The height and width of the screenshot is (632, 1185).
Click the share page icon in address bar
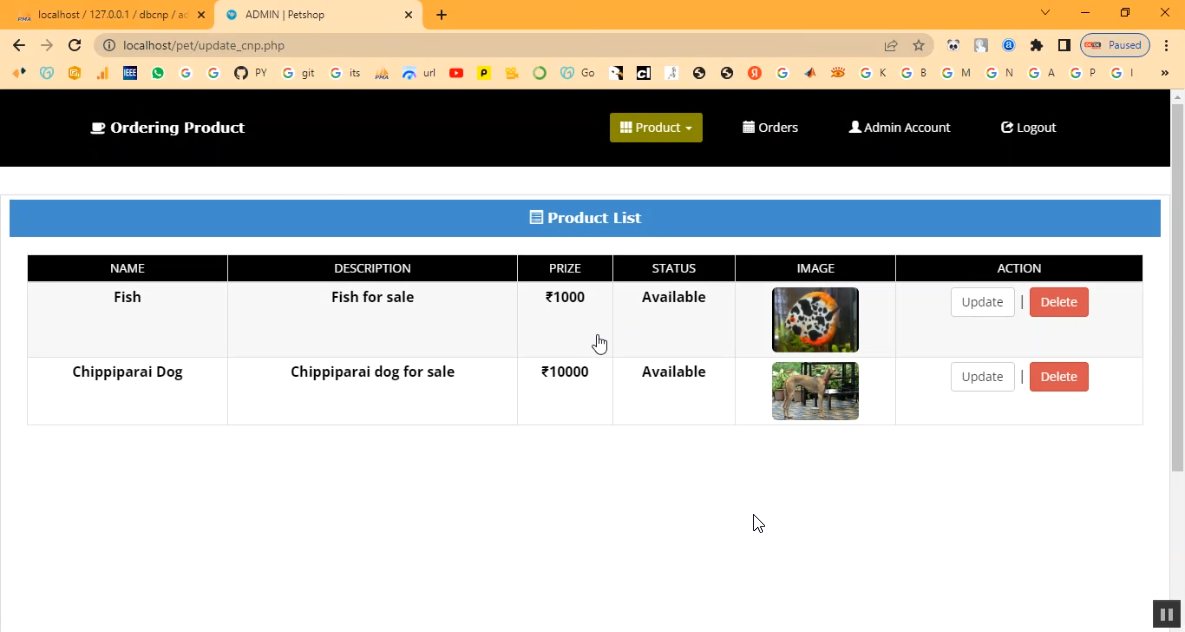(x=891, y=45)
